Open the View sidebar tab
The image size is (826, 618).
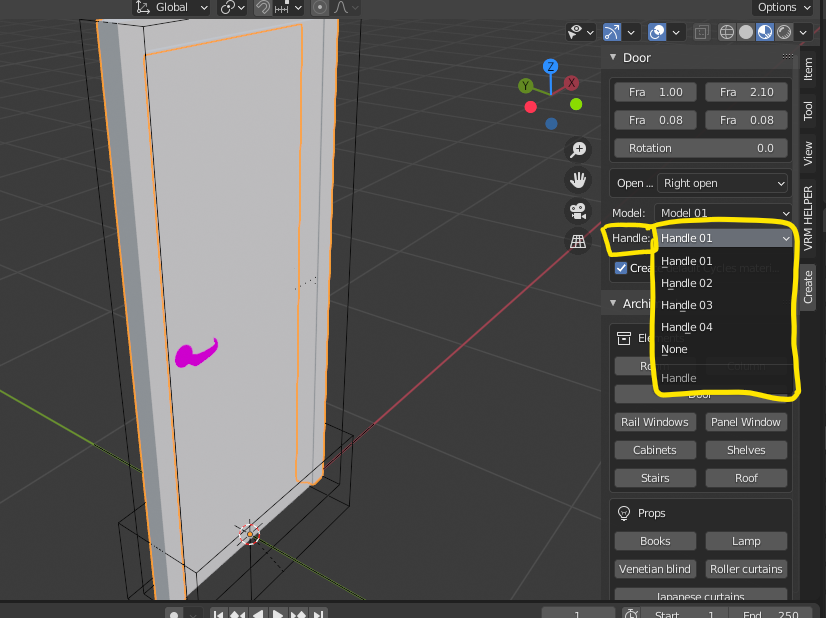click(808, 154)
